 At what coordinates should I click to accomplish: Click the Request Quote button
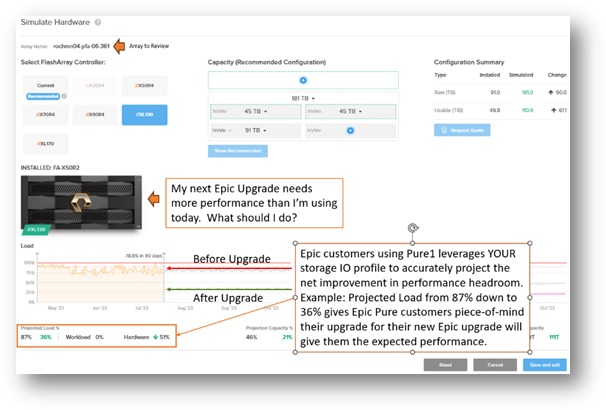point(462,130)
